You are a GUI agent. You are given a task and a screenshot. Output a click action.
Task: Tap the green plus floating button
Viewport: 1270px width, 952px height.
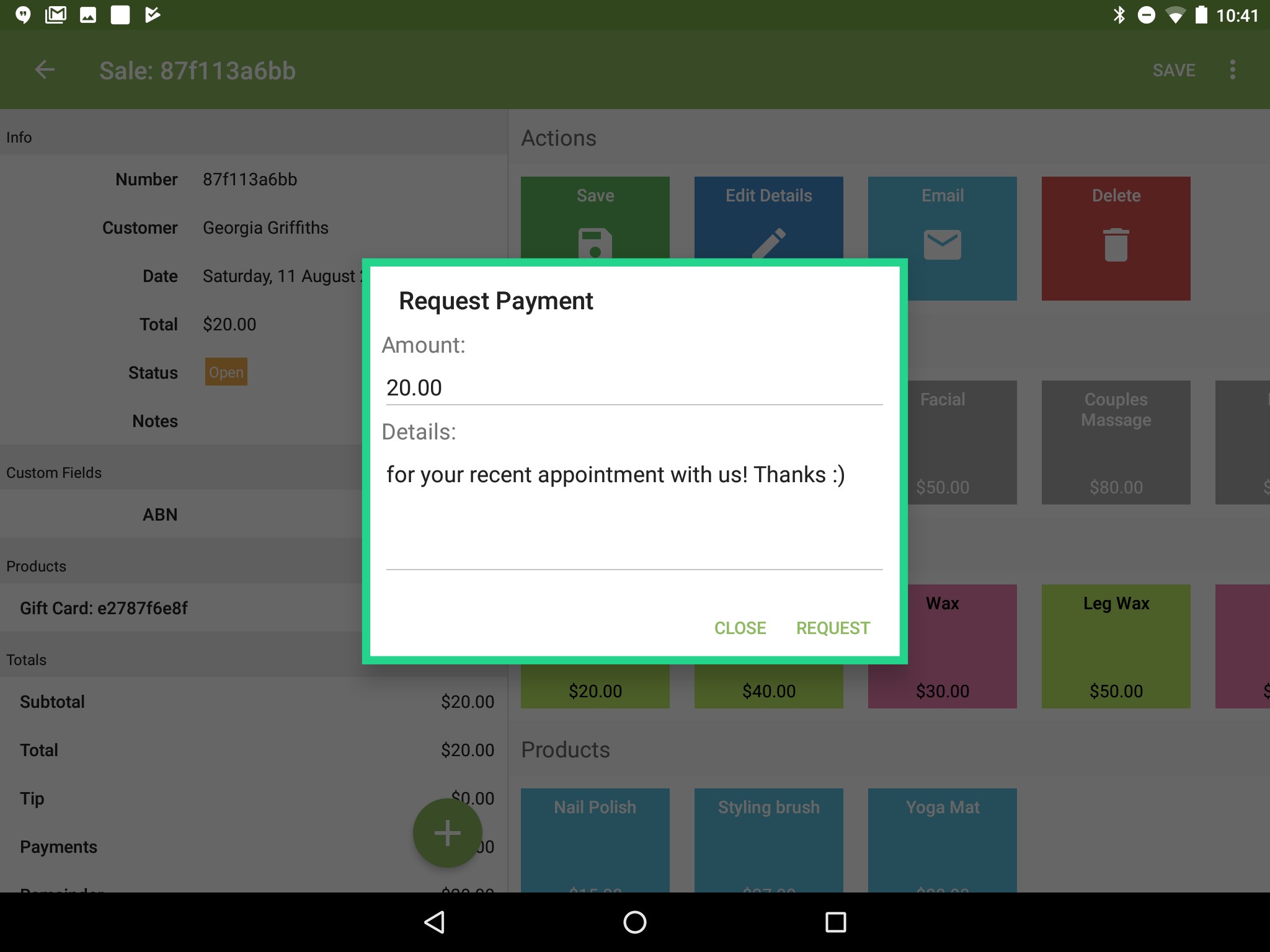click(x=447, y=832)
